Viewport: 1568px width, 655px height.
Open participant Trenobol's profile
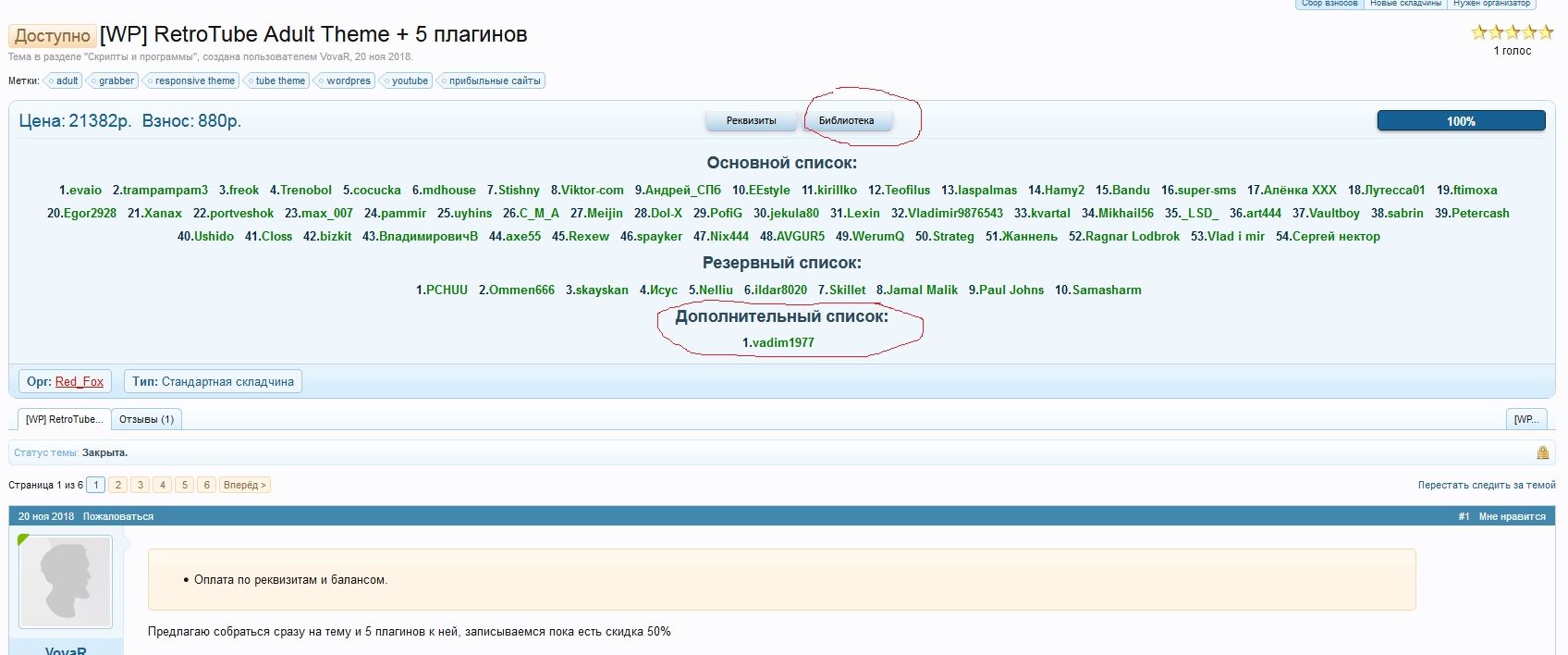coord(306,190)
